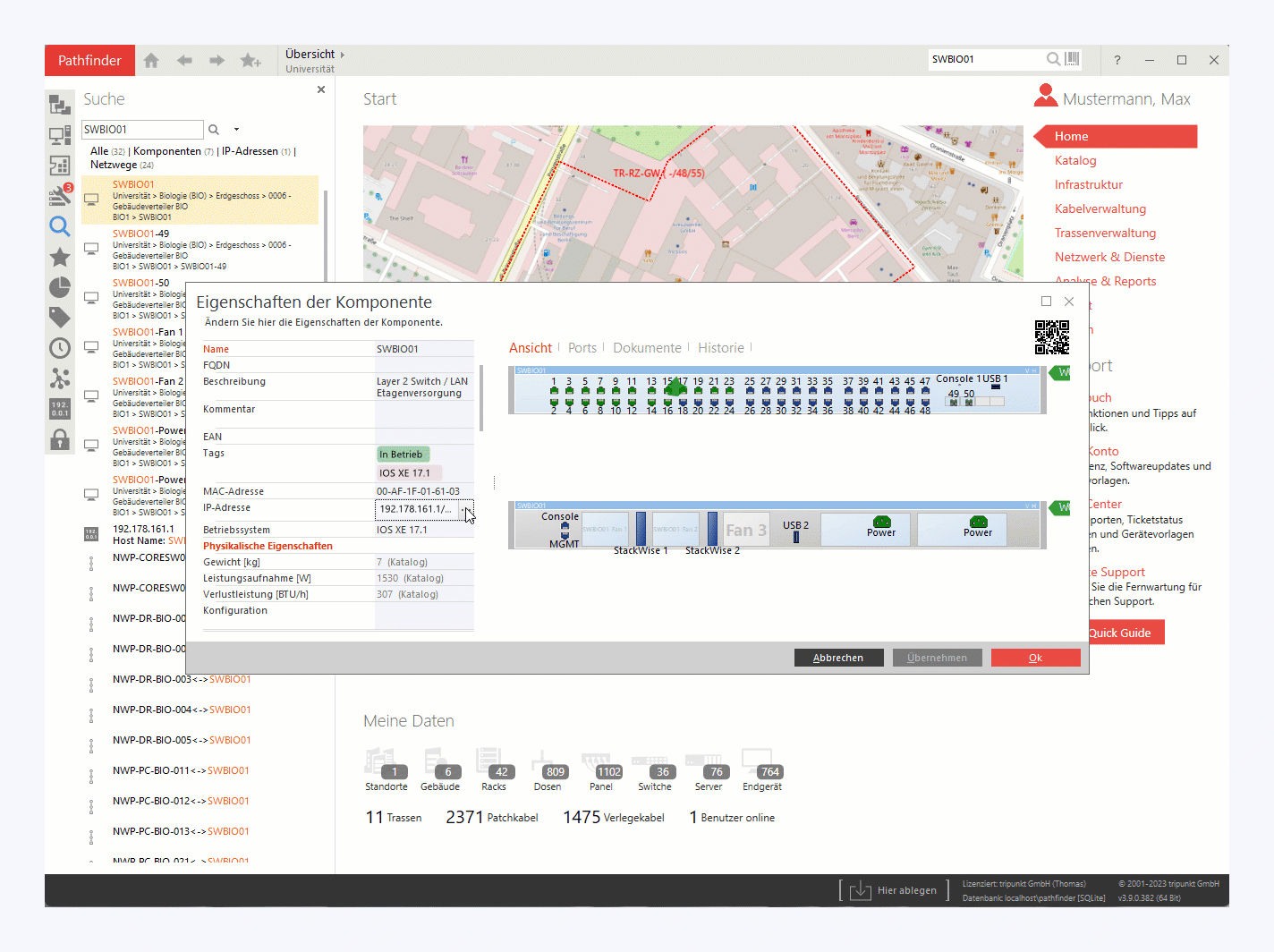
Task: Open the clock history icon in sidebar
Action: [60, 348]
